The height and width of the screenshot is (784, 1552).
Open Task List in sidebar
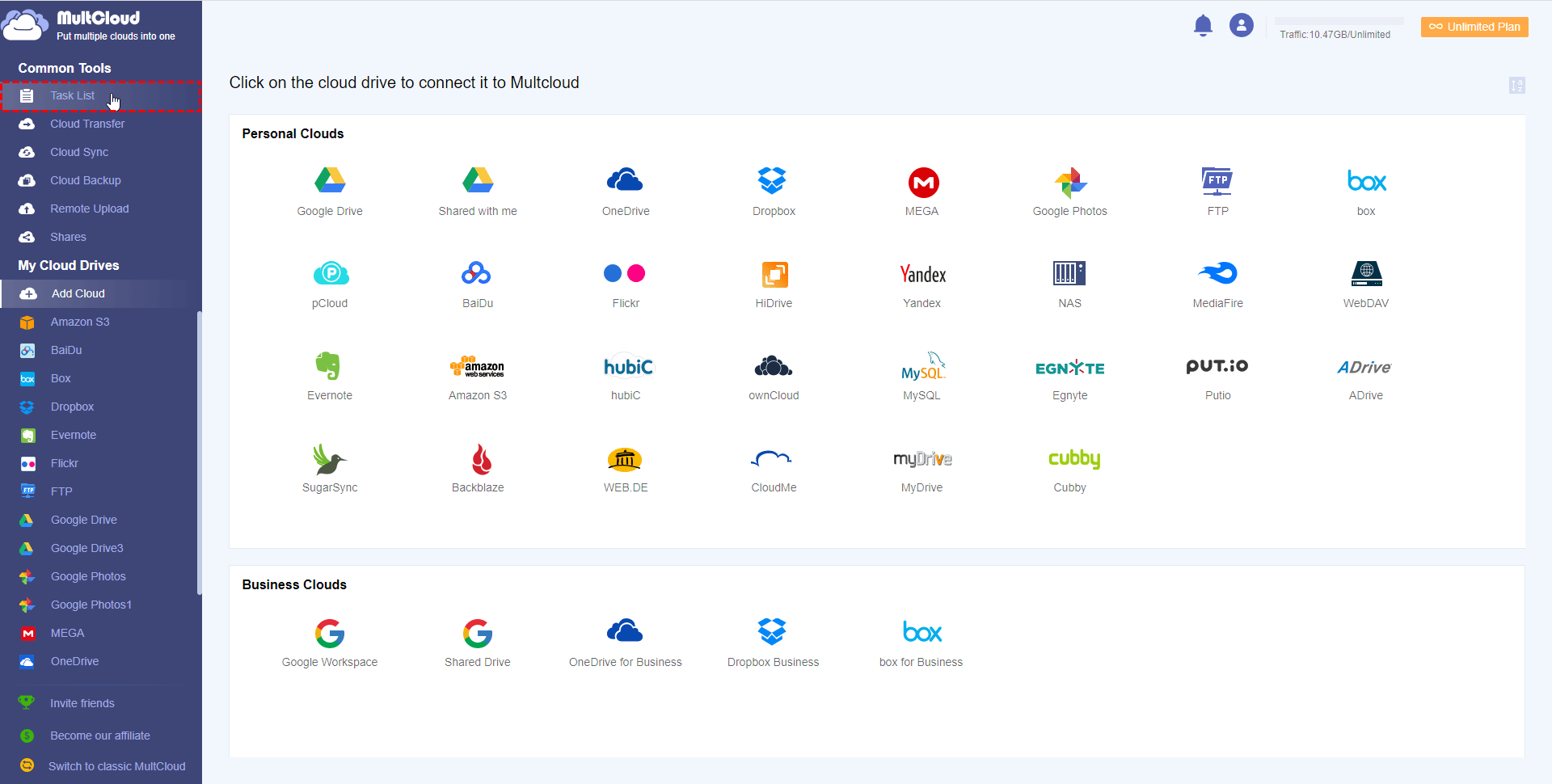(x=100, y=95)
